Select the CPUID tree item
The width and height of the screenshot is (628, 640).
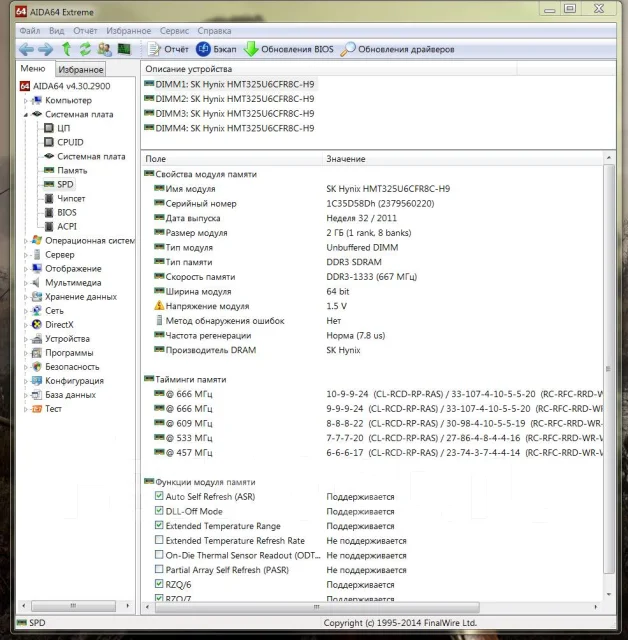pos(70,142)
